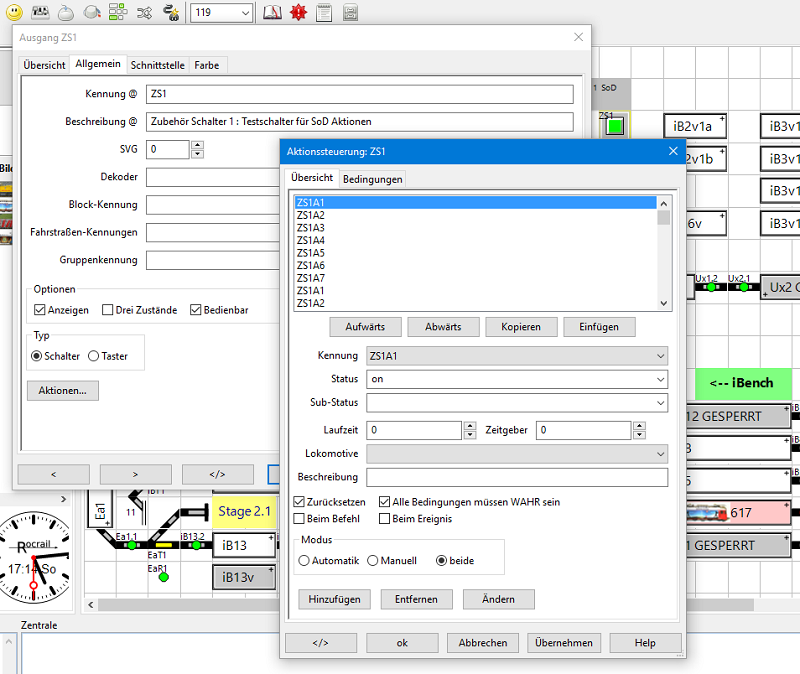Uncheck the Zurücksetzen checkbox
This screenshot has width=800, height=674.
300,502
